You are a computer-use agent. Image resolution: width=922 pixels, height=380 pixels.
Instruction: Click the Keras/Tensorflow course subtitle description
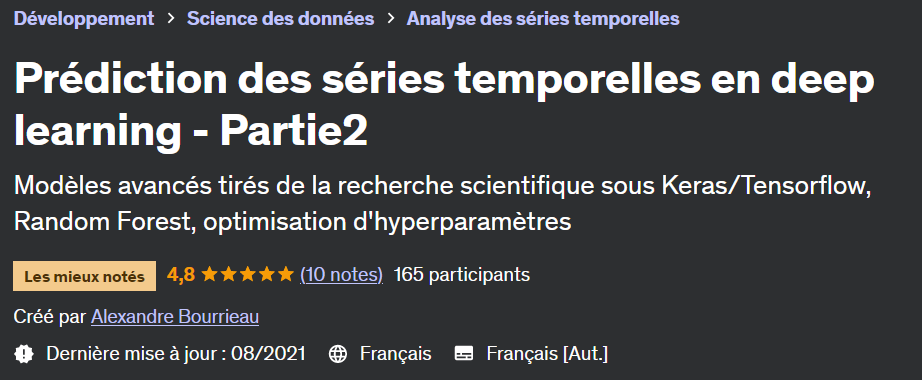(442, 204)
